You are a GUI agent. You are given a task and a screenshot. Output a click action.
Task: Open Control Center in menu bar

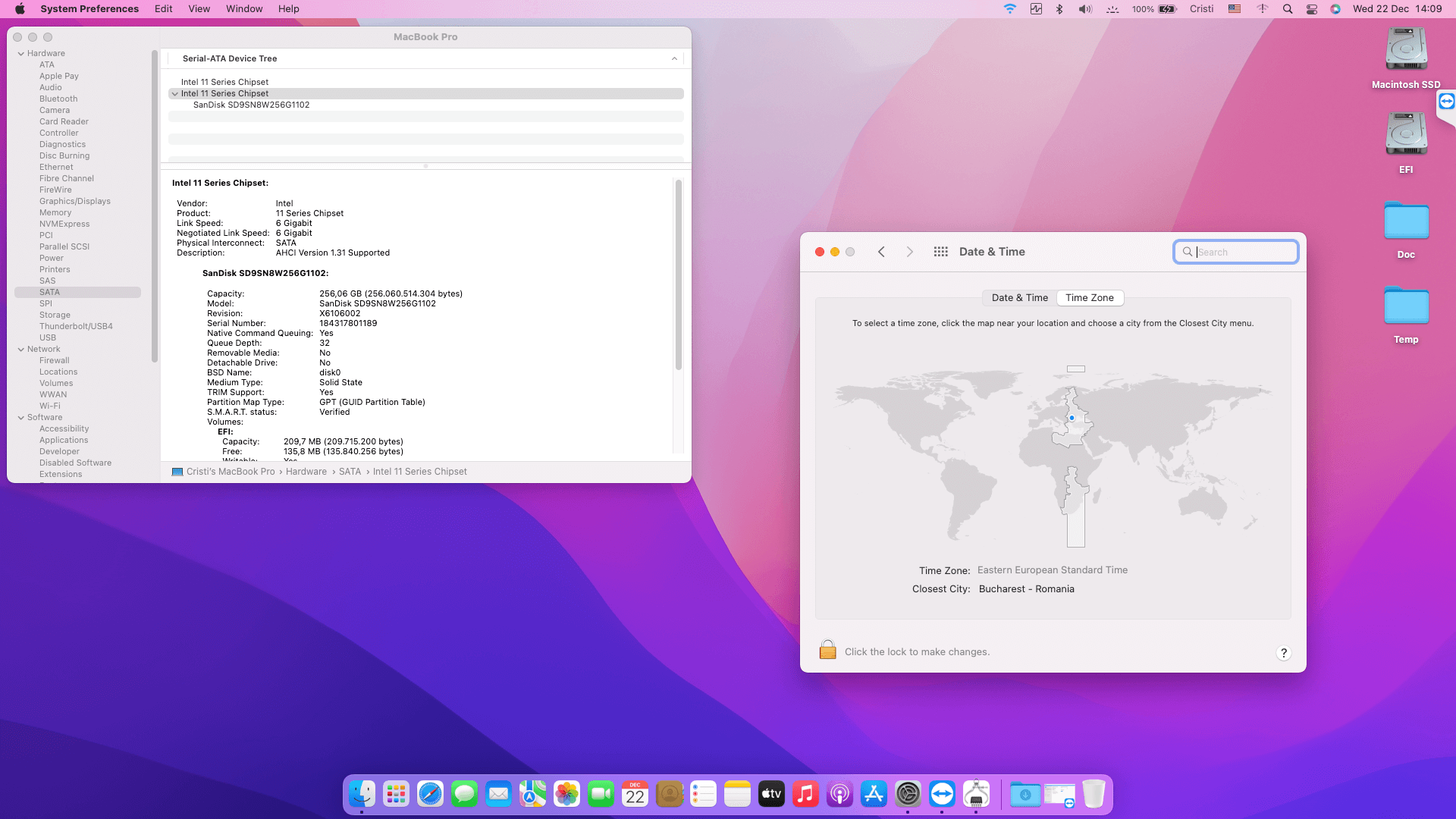(x=1311, y=9)
